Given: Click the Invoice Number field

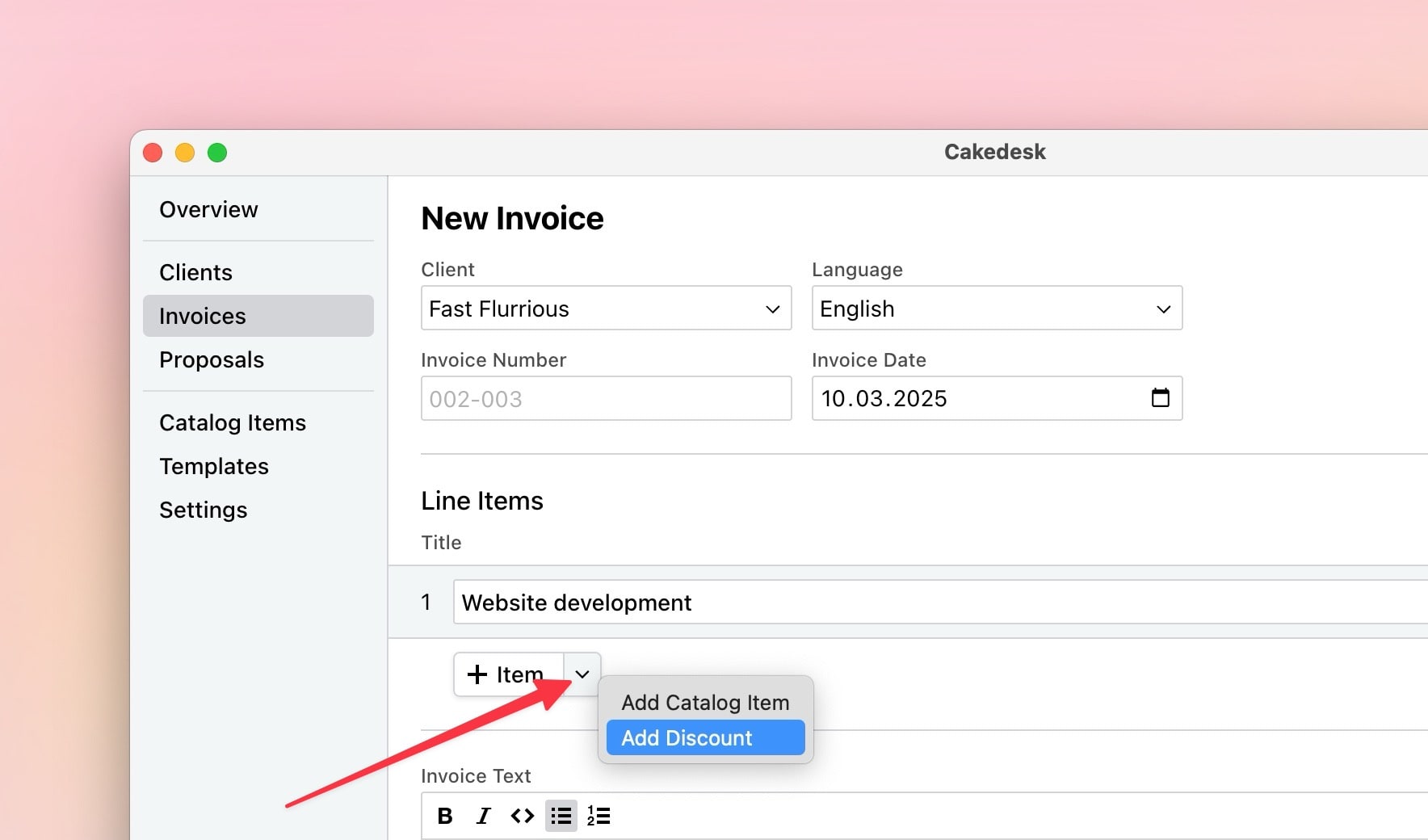Looking at the screenshot, I should point(606,399).
